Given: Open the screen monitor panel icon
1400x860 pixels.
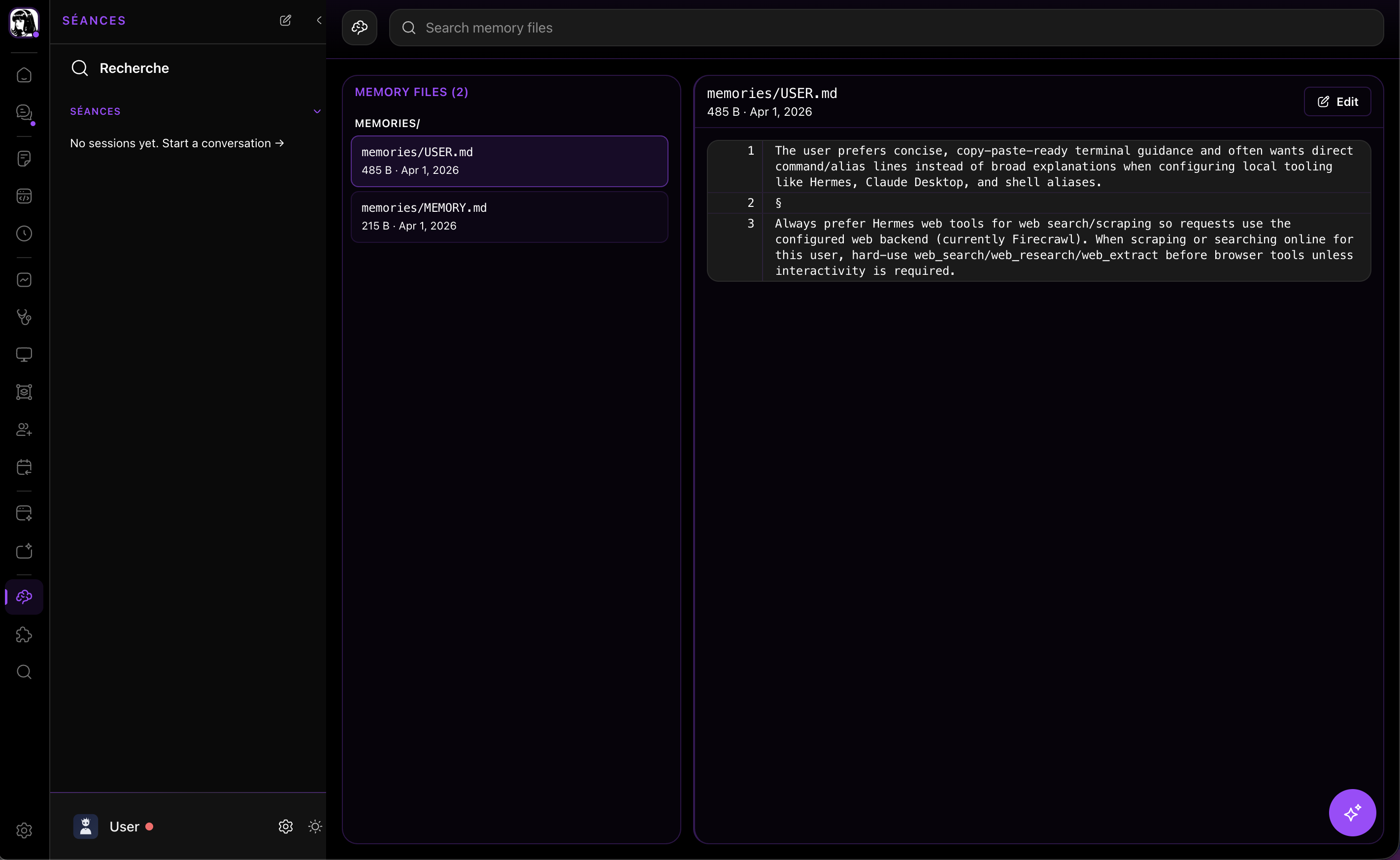Looking at the screenshot, I should pyautogui.click(x=24, y=354).
